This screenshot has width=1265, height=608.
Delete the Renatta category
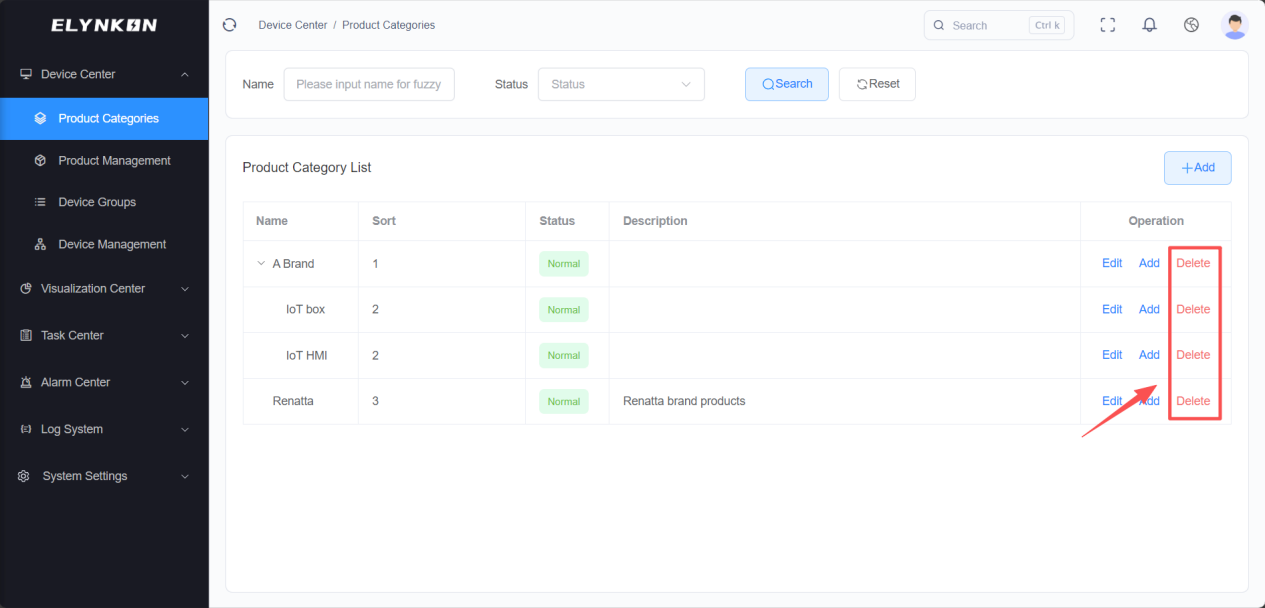click(x=1193, y=401)
